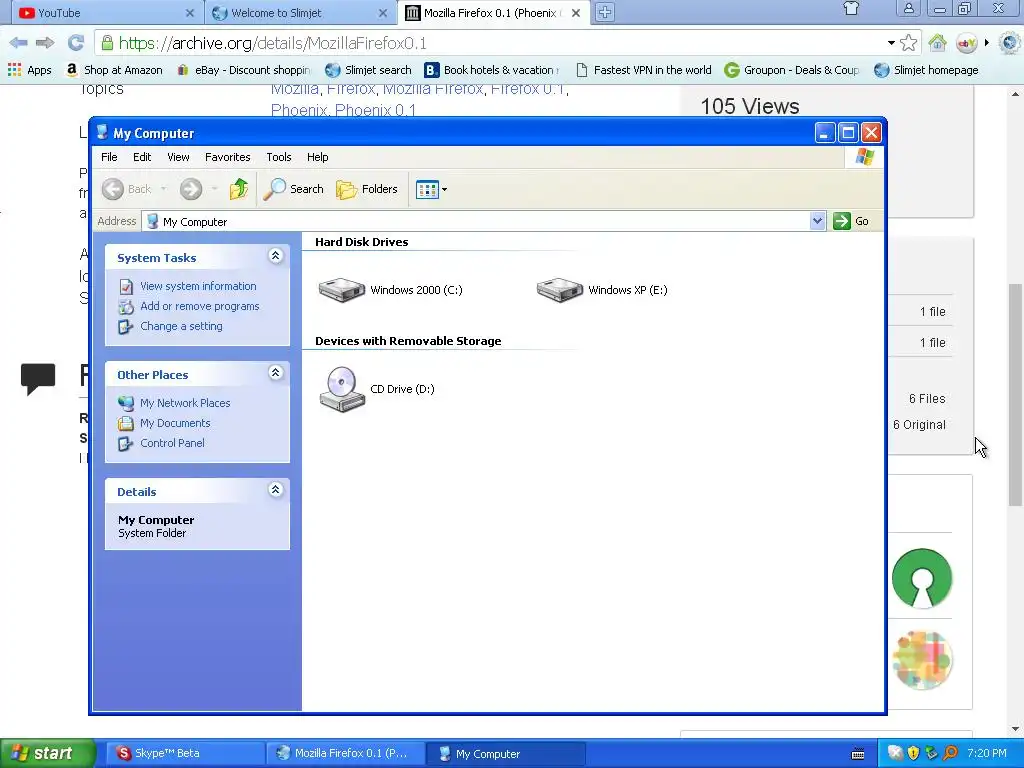Click the yellow security shield tray icon
Viewport: 1024px width, 768px height.
(x=914, y=753)
